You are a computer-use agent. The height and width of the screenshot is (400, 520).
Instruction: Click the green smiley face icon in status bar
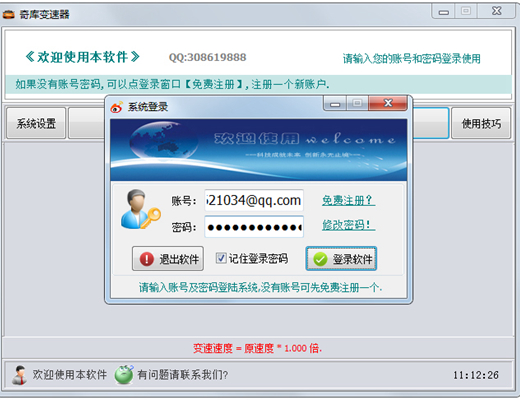tap(124, 375)
